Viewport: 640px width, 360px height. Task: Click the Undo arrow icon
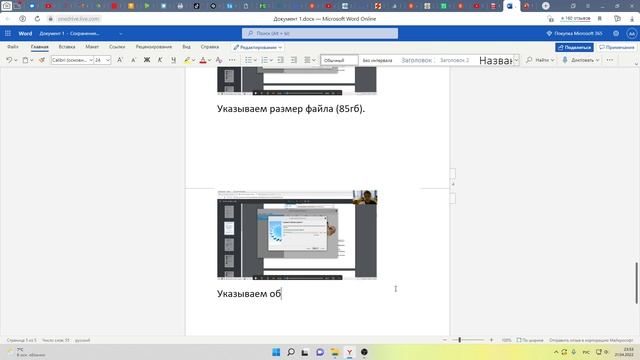(x=9, y=60)
